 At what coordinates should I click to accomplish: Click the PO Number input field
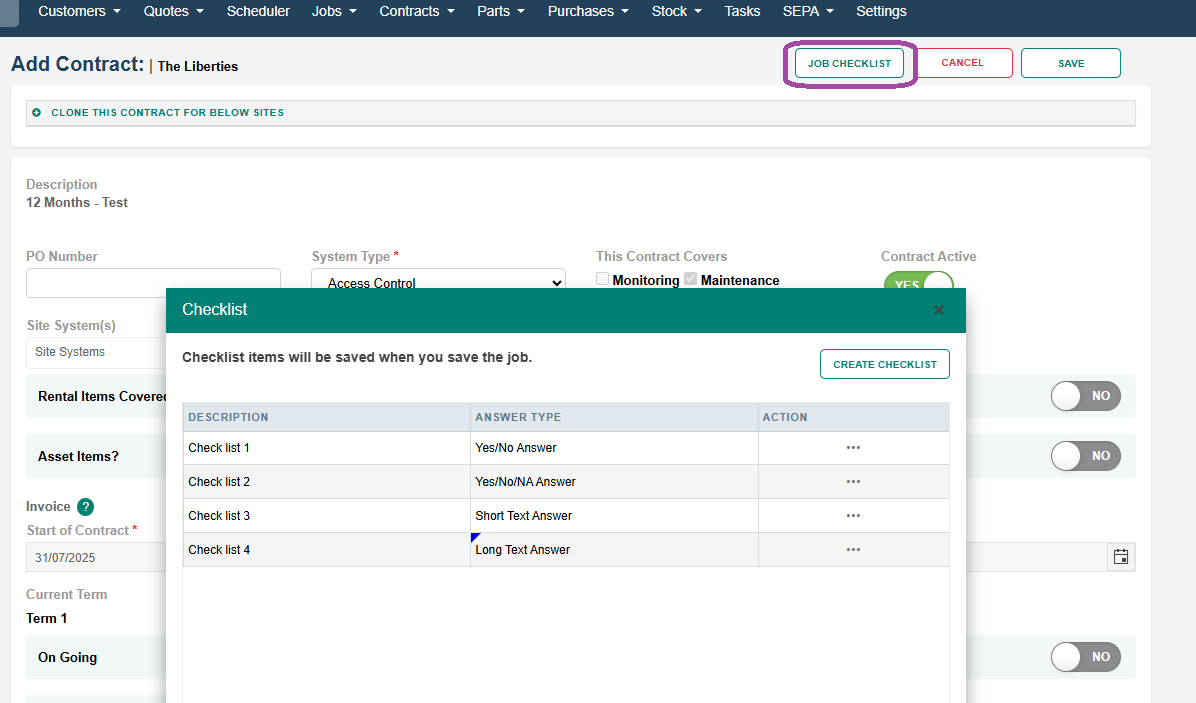click(153, 283)
